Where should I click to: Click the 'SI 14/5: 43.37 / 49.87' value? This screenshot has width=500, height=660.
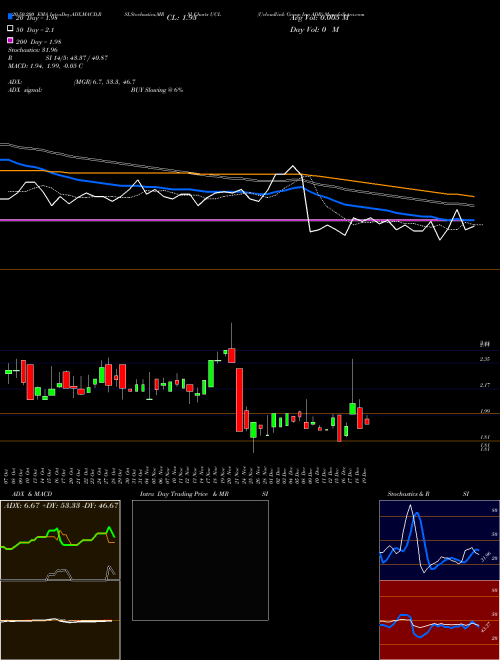tap(77, 58)
